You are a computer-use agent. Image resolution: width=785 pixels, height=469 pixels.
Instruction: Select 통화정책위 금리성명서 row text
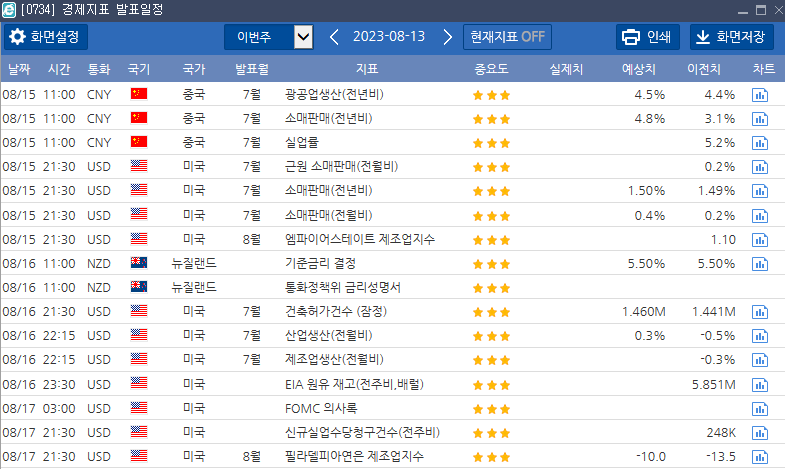coord(343,287)
